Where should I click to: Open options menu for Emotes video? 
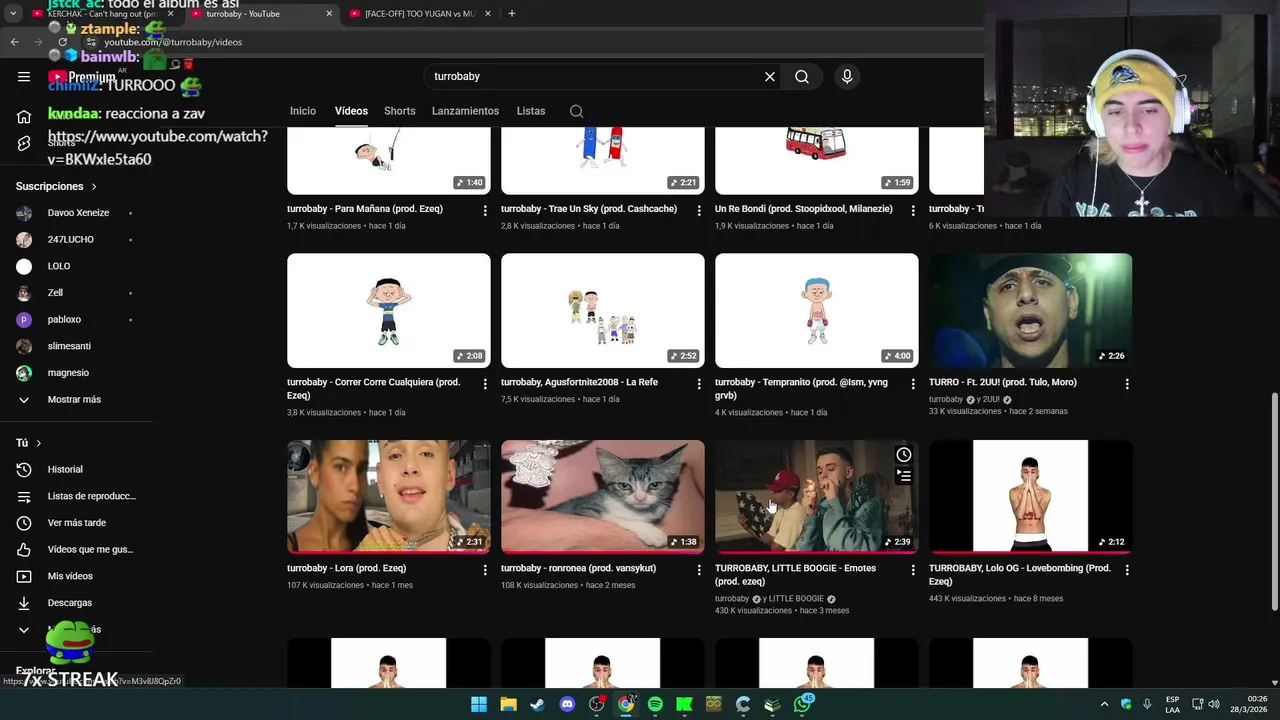(x=913, y=569)
